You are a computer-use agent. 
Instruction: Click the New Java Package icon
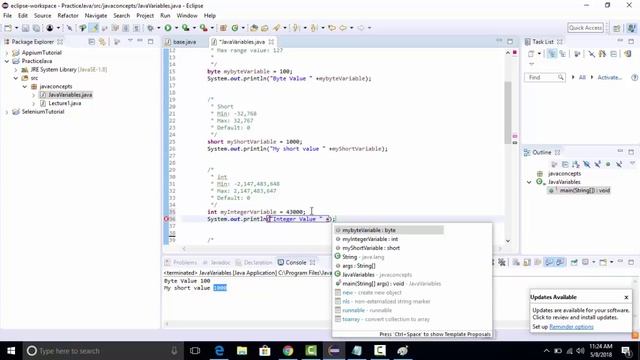click(x=223, y=28)
